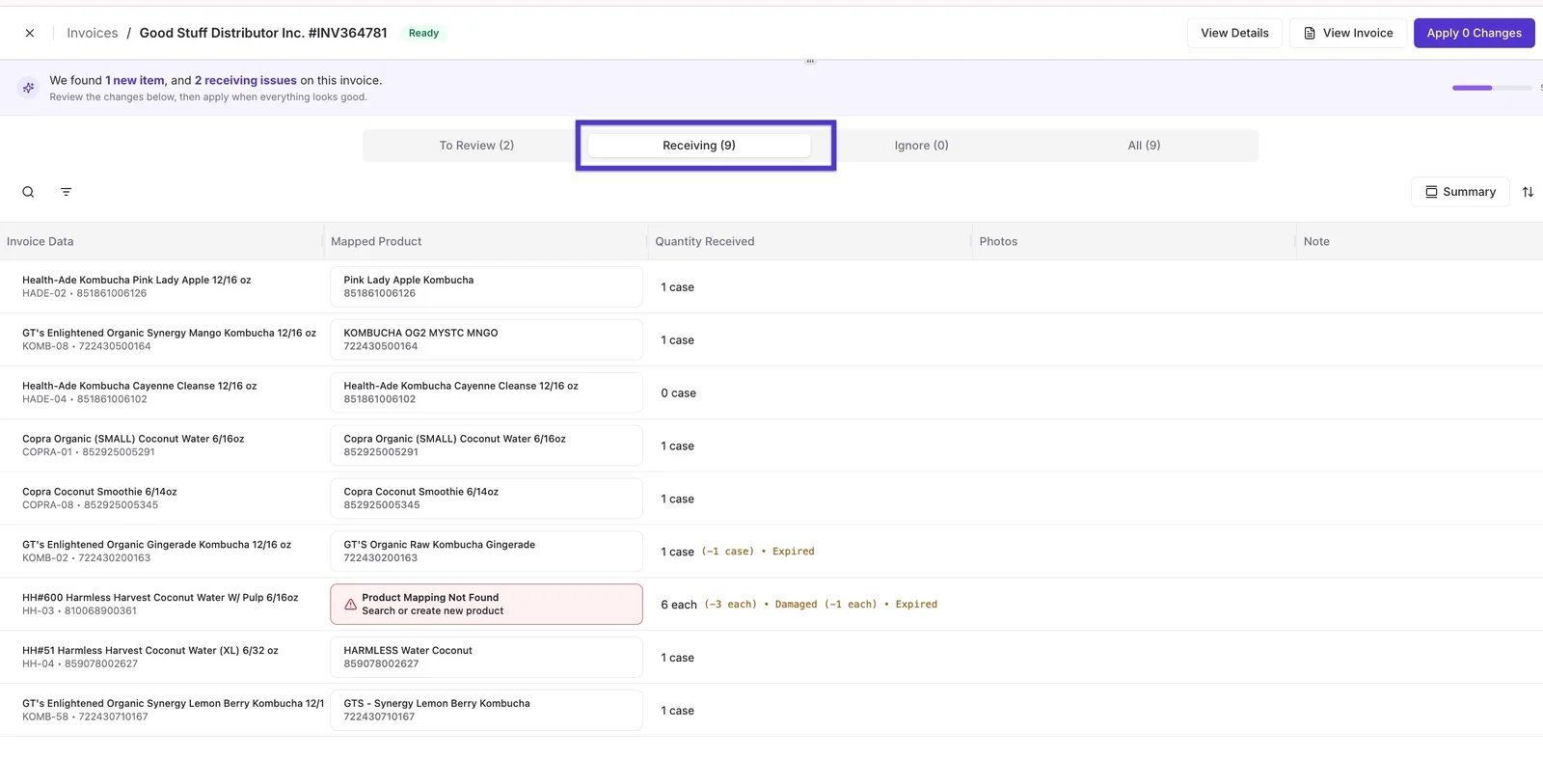Open the filter icon next to search
This screenshot has height=784, width=1543.
pyautogui.click(x=67, y=192)
